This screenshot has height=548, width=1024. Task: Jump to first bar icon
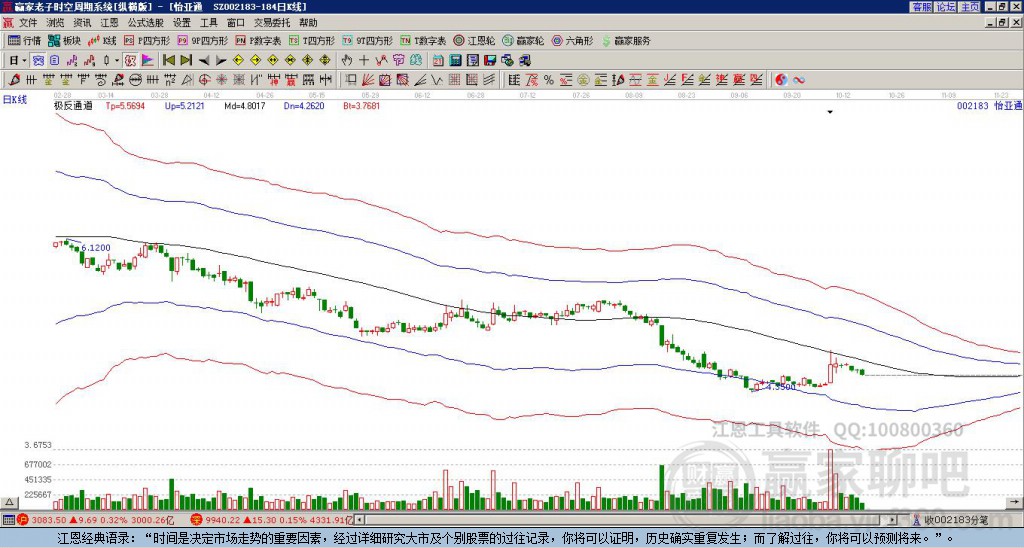(x=168, y=61)
